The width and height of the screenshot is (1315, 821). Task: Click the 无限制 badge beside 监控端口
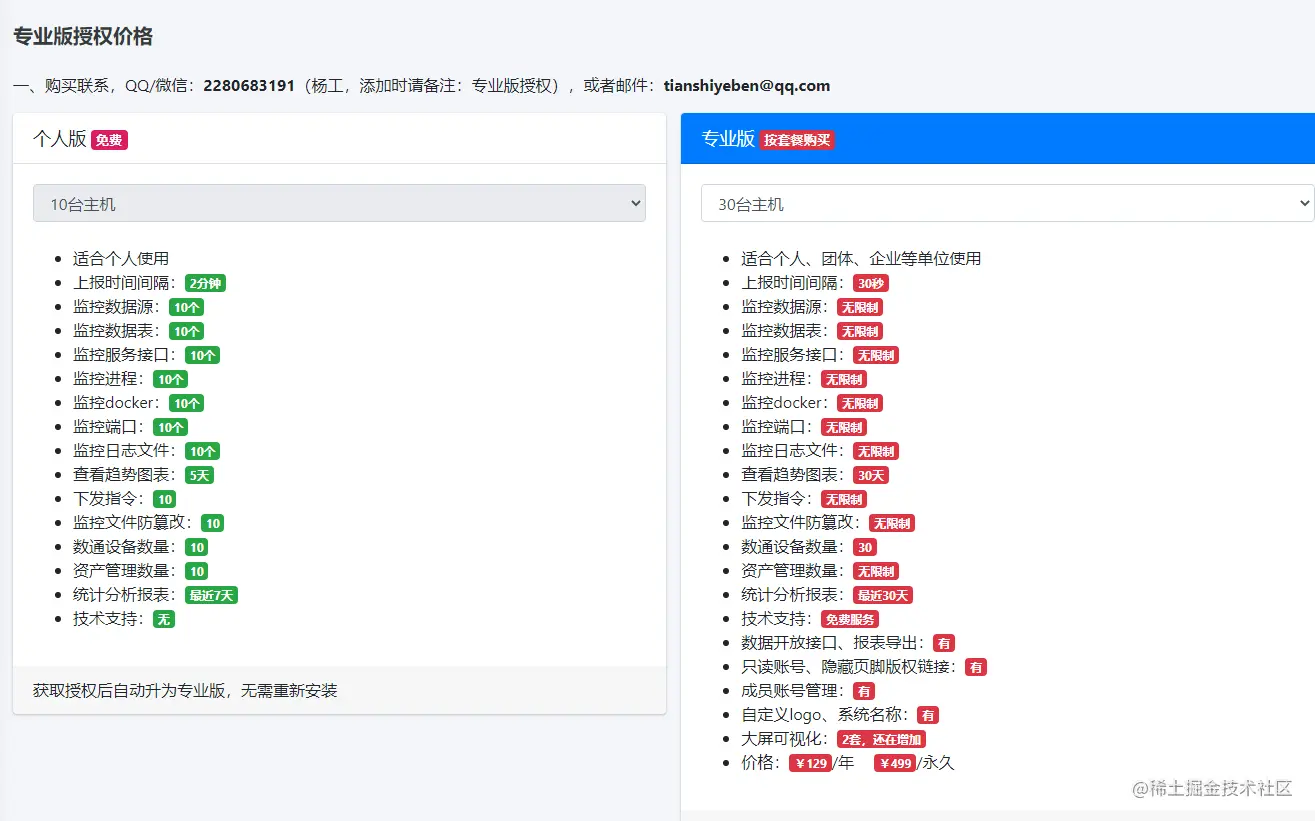(x=844, y=427)
